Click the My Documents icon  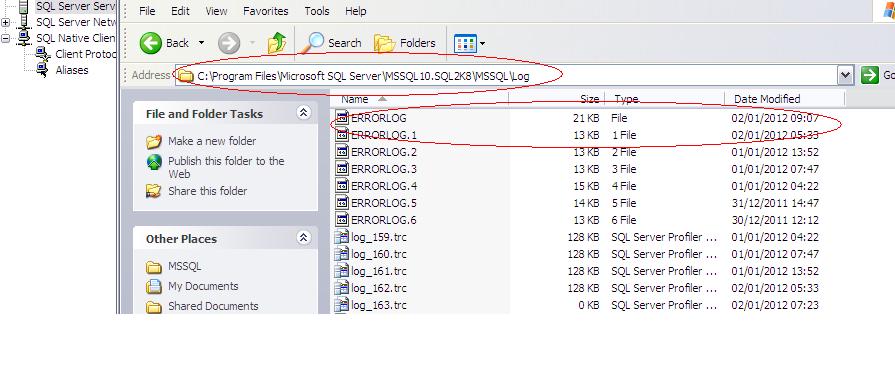tap(154, 286)
